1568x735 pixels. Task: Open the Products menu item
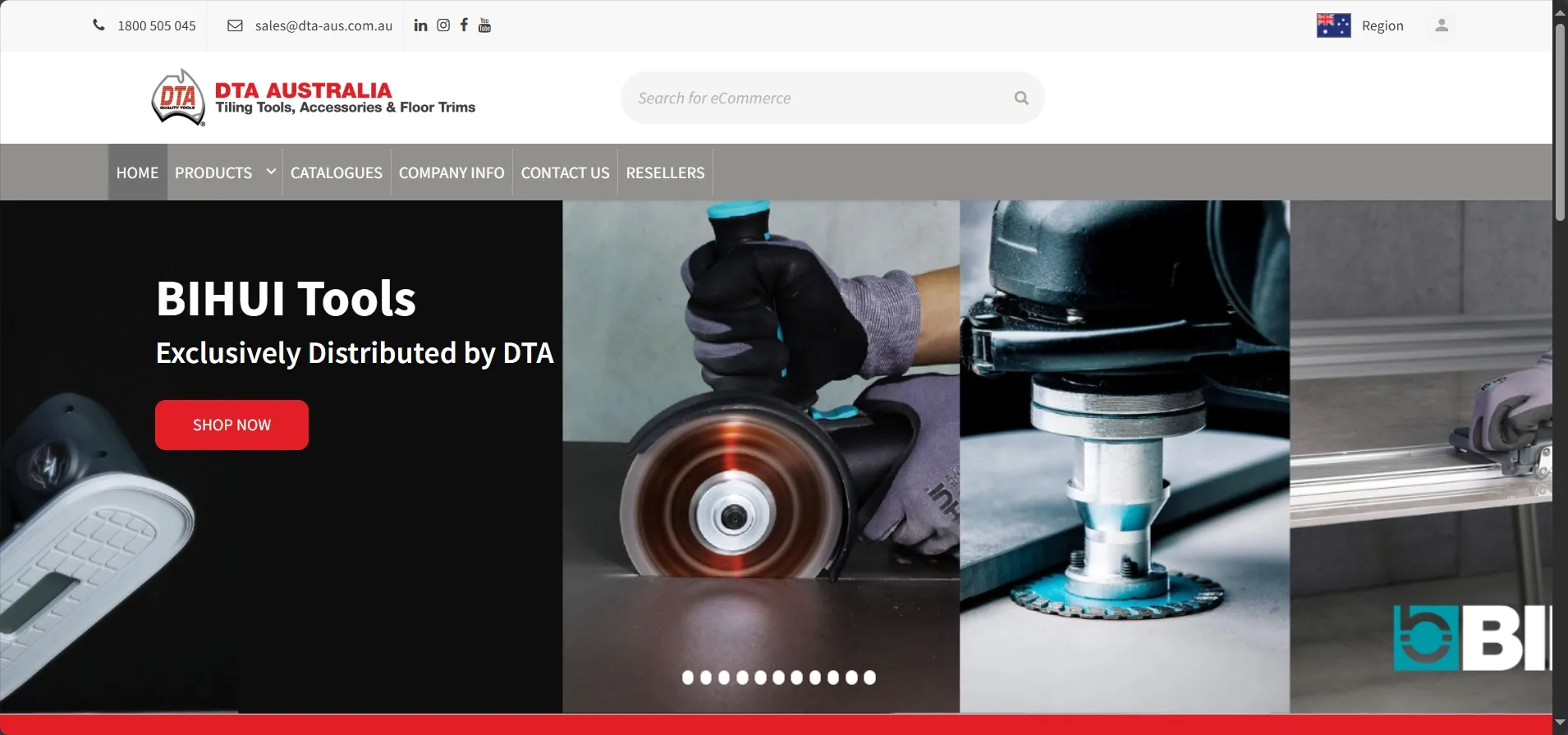click(213, 172)
